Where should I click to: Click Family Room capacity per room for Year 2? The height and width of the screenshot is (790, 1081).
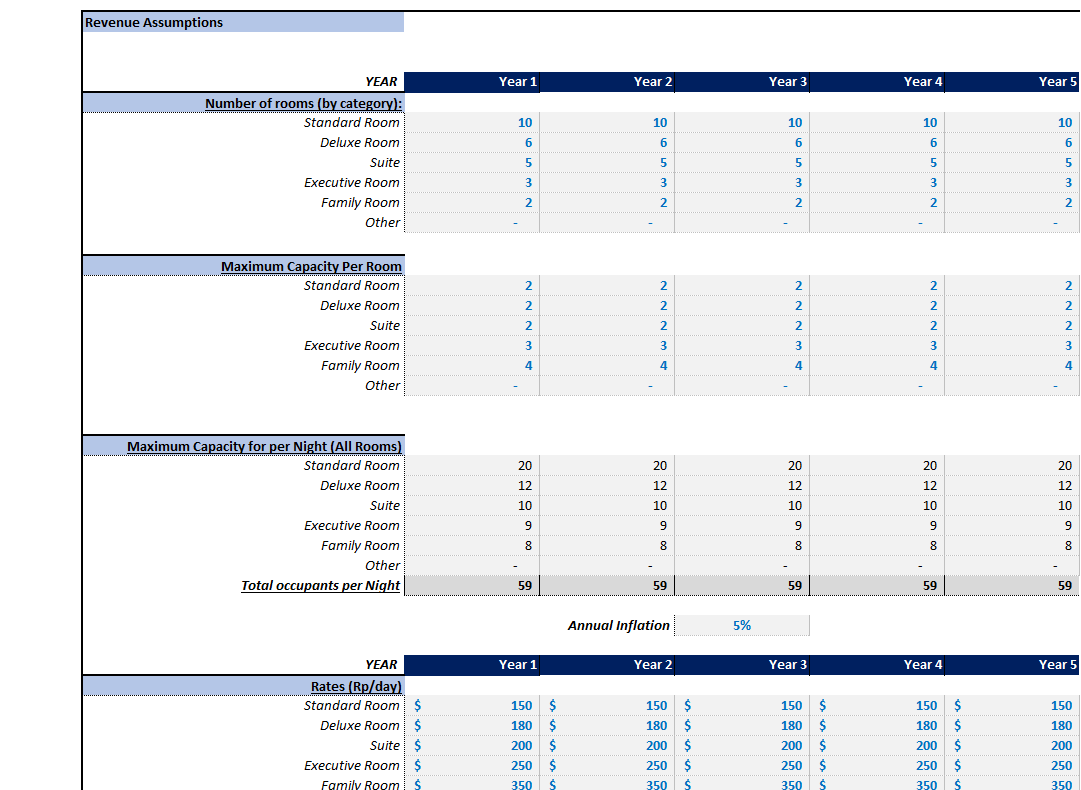click(607, 365)
